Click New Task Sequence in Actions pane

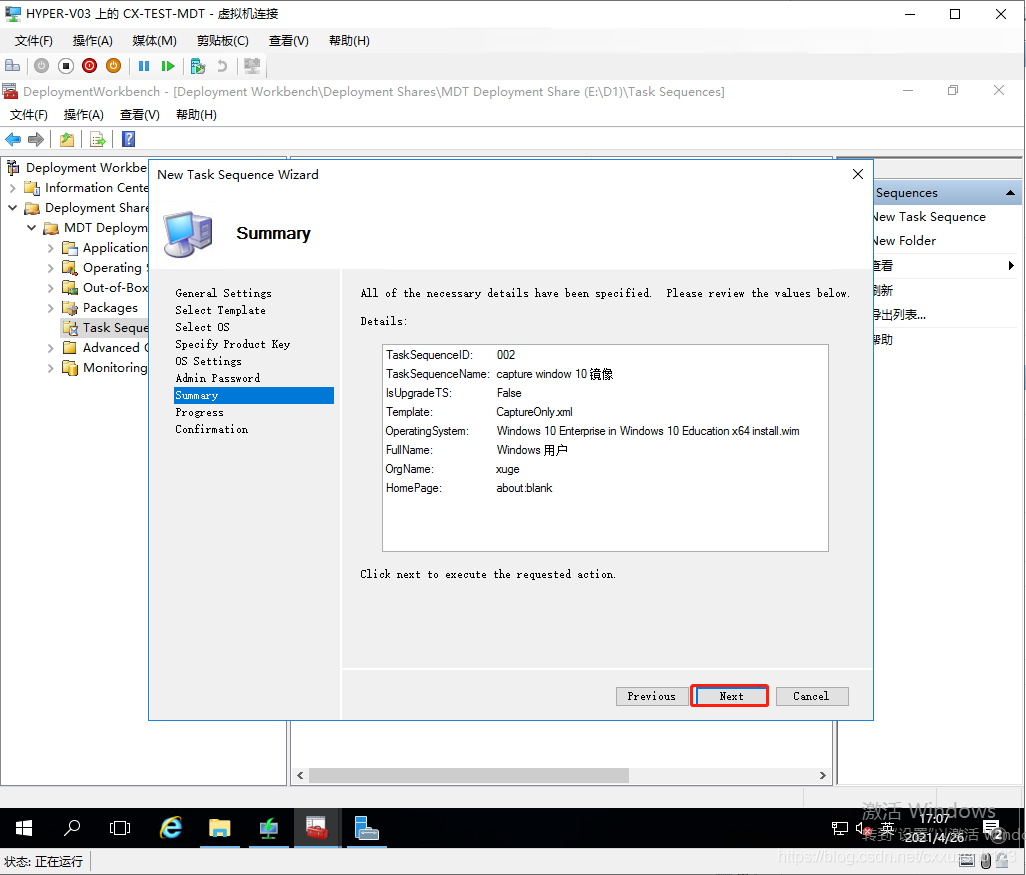(929, 217)
